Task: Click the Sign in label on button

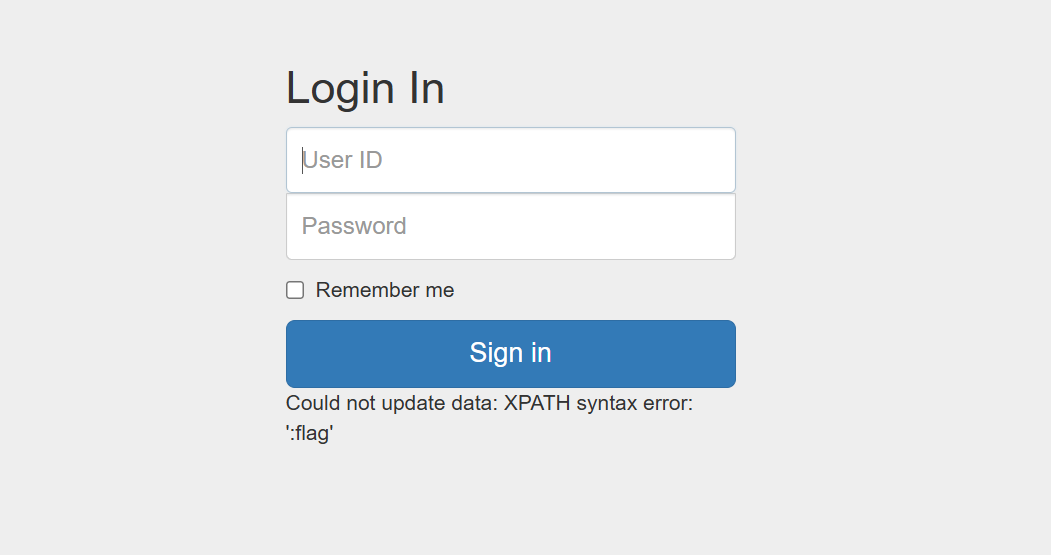Action: [x=511, y=353]
